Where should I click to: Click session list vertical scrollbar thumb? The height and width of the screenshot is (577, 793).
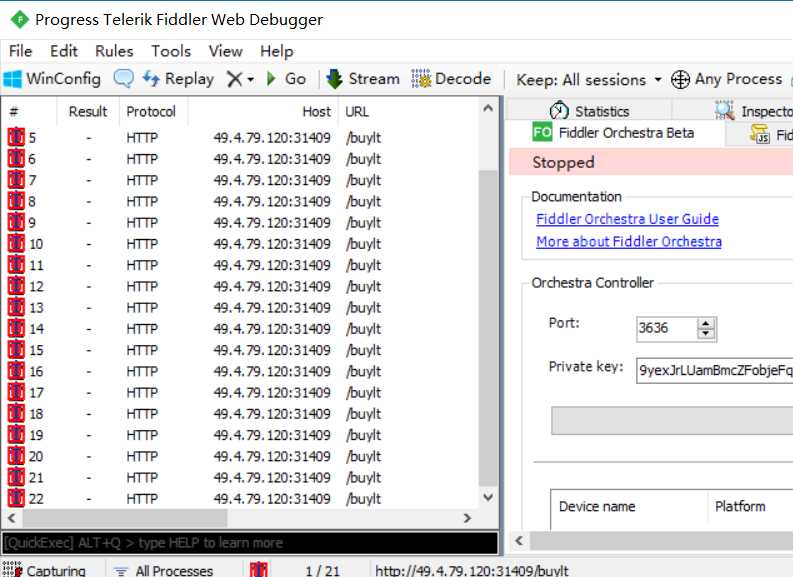click(488, 329)
